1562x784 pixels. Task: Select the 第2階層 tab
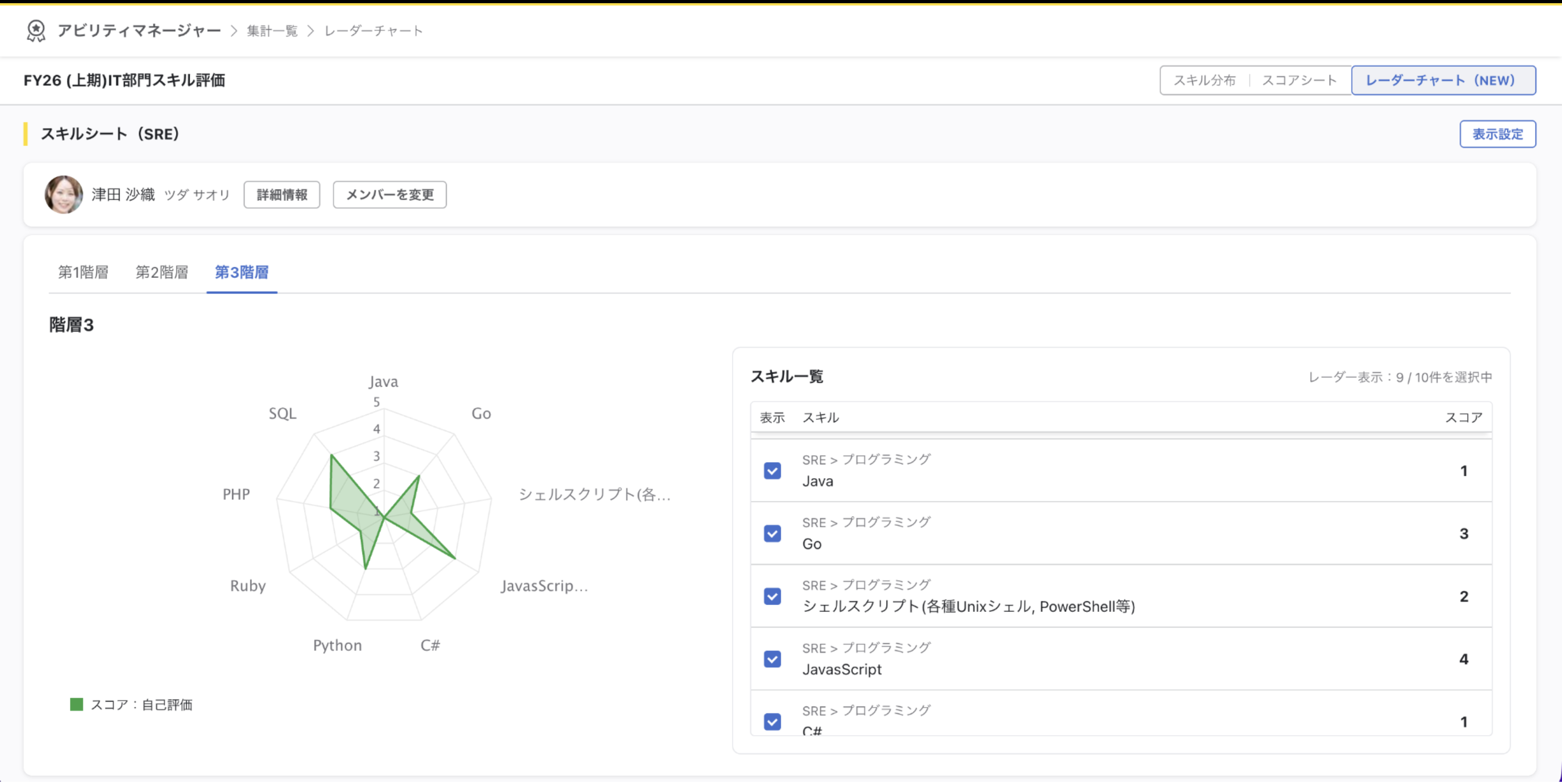tap(162, 272)
